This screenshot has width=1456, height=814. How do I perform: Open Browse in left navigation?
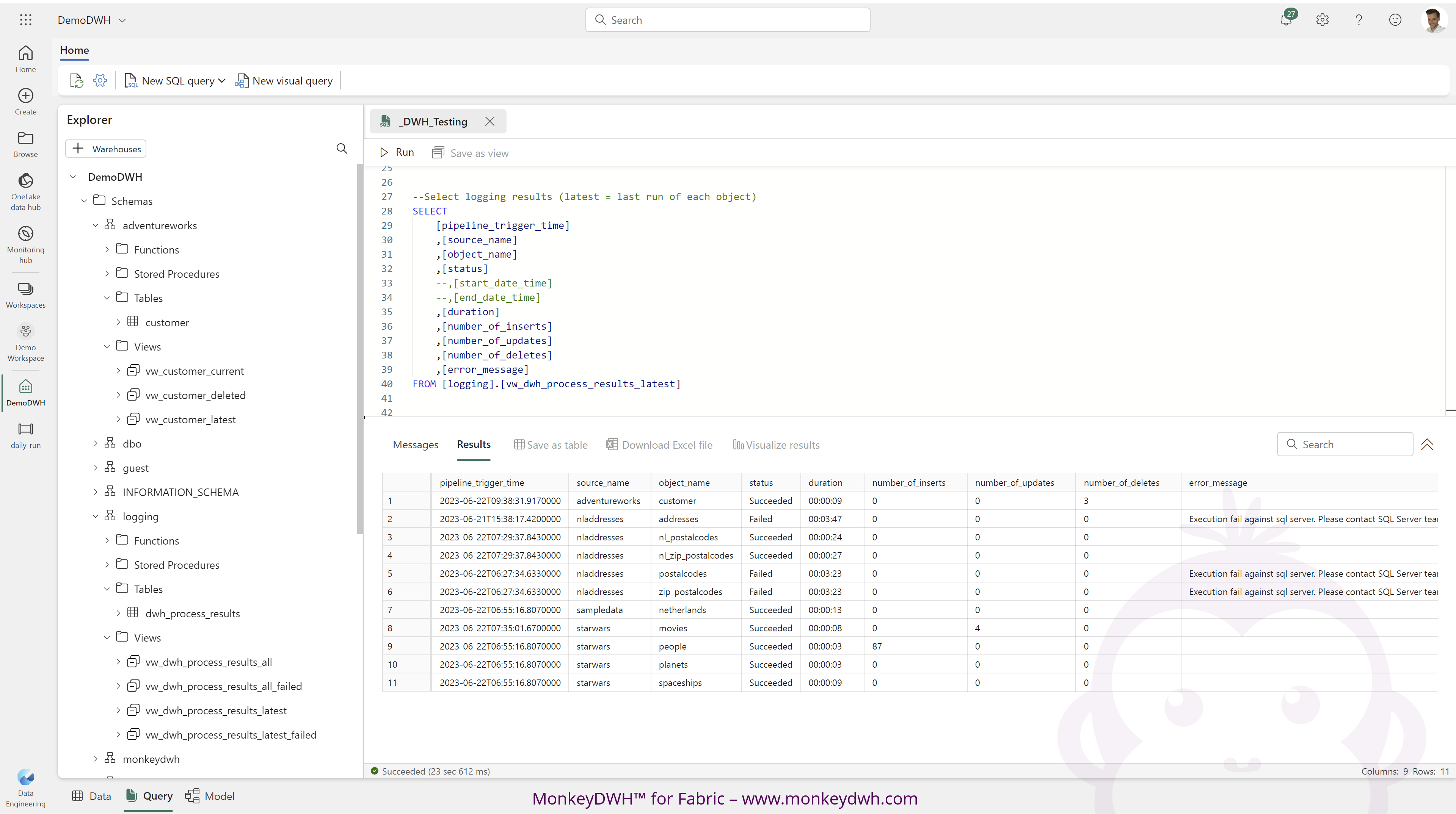click(x=25, y=144)
